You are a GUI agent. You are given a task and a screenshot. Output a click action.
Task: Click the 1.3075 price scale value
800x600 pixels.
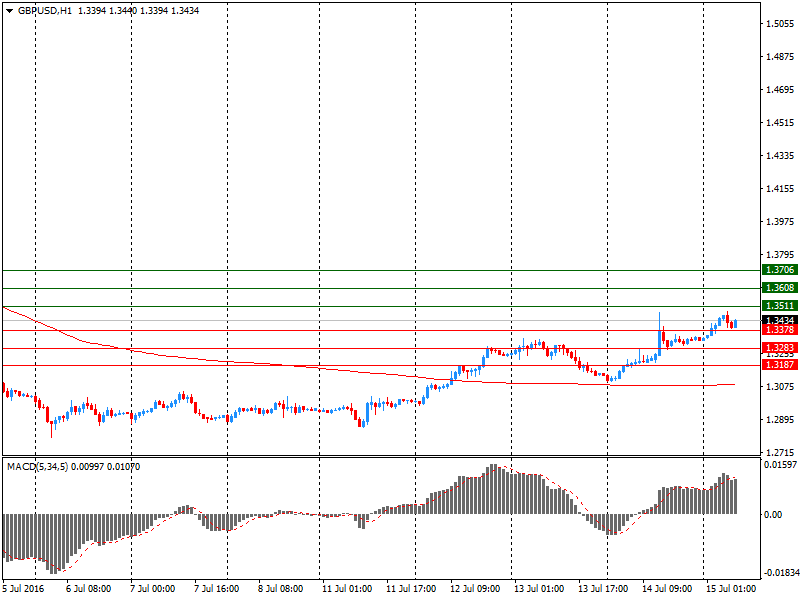pyautogui.click(x=780, y=387)
